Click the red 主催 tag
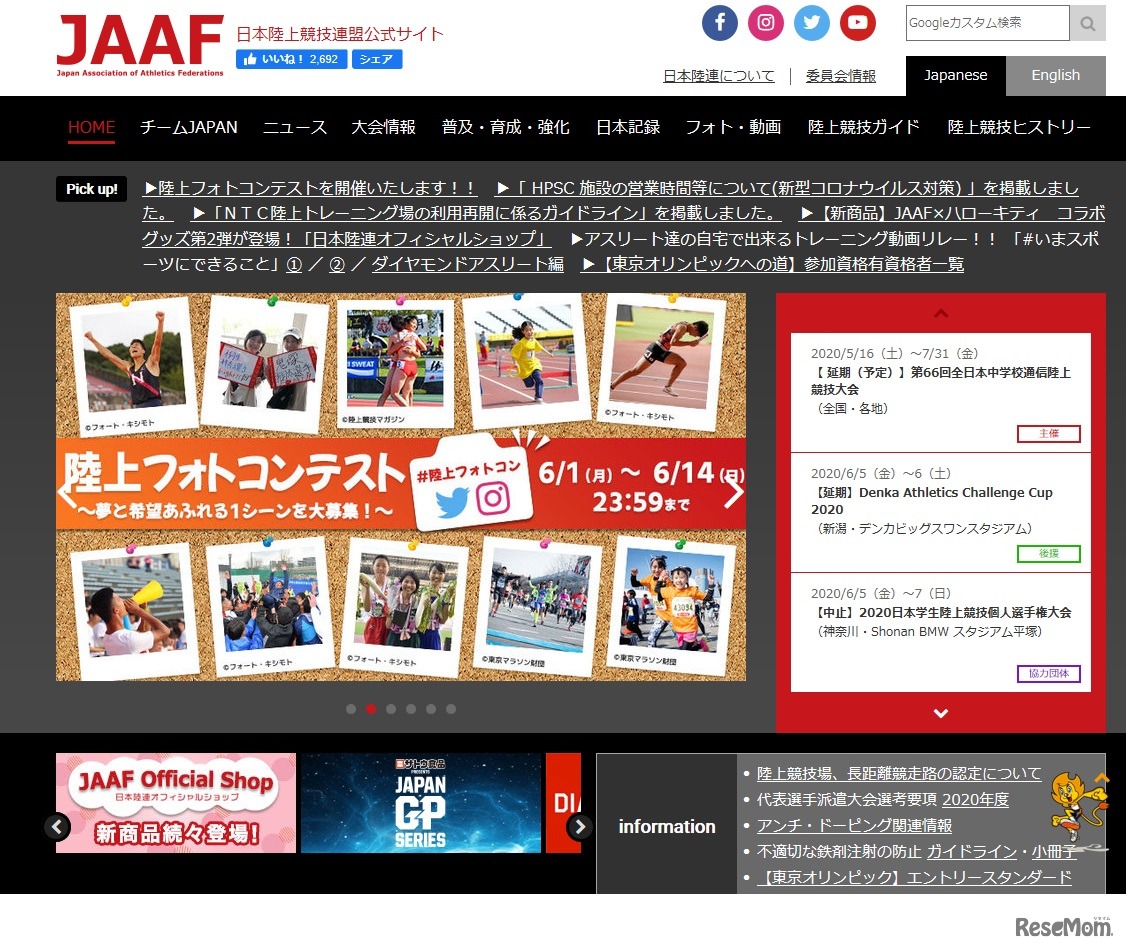This screenshot has width=1126, height=950. (x=1048, y=434)
